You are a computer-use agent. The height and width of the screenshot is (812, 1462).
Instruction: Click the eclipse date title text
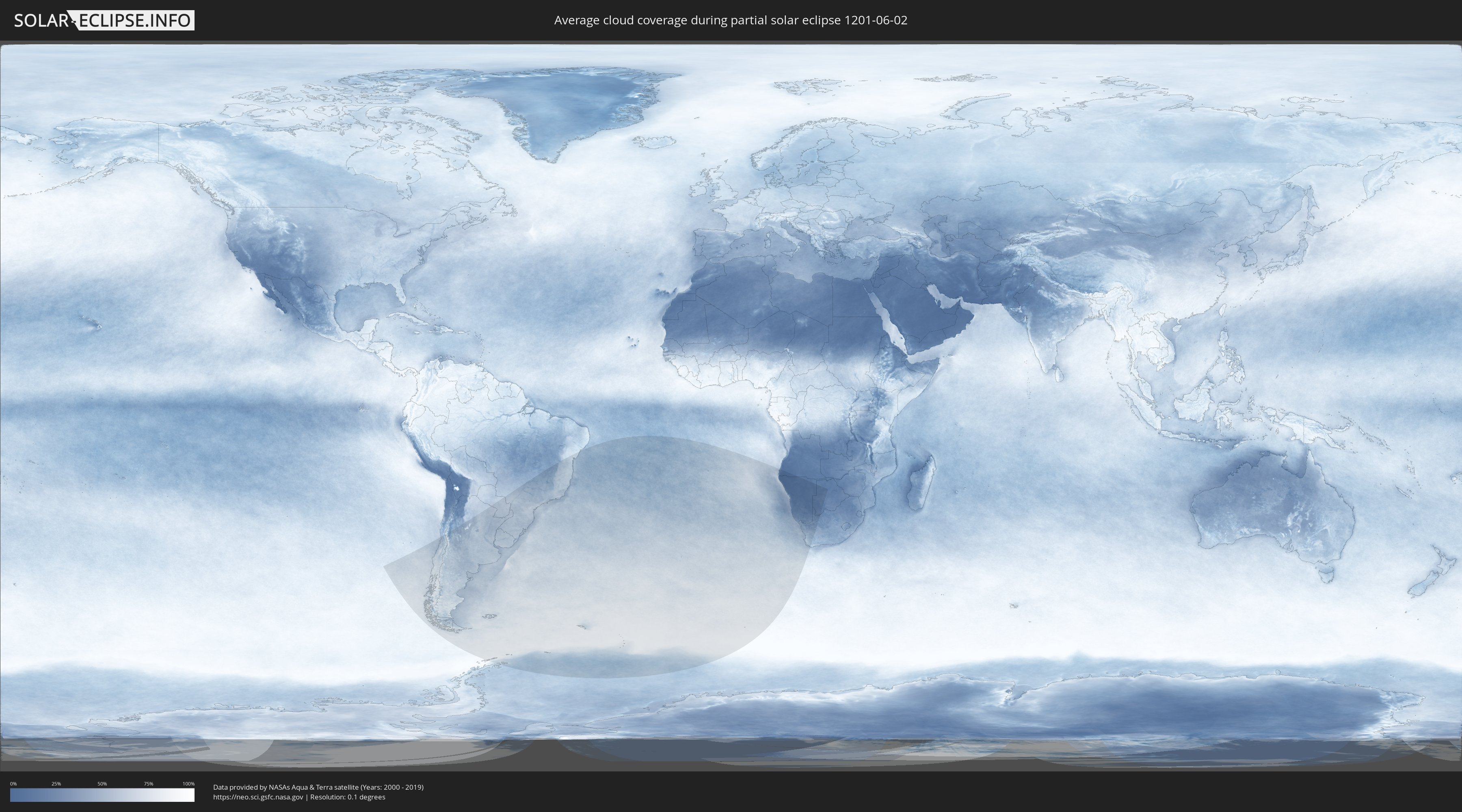[731, 20]
